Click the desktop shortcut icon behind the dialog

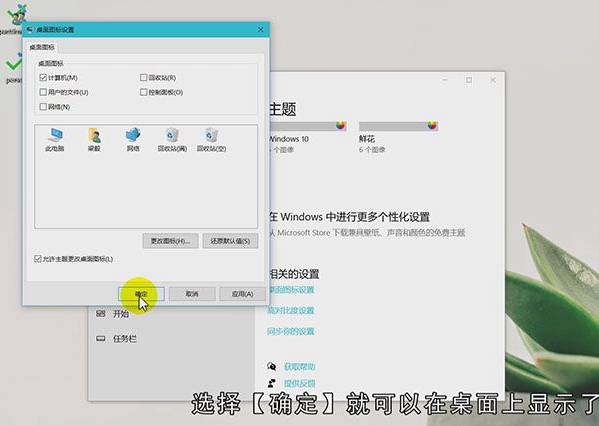(x=17, y=15)
